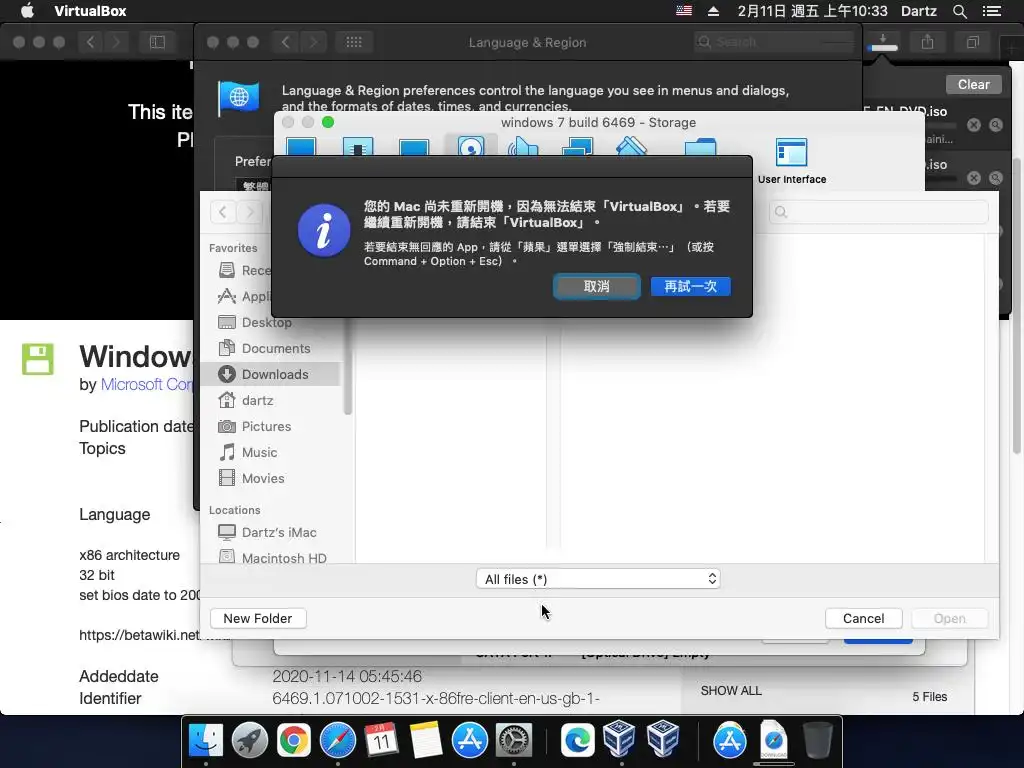
Task: Open Notification Center list icon
Action: click(992, 11)
